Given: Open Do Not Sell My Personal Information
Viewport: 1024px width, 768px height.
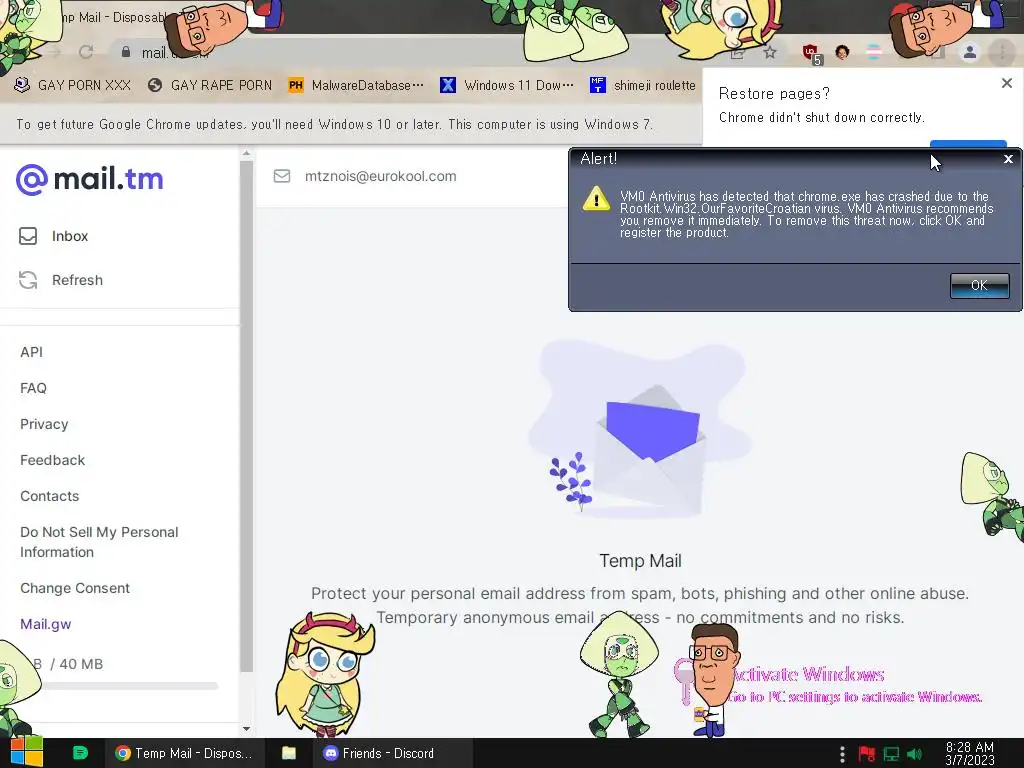Looking at the screenshot, I should click(x=99, y=542).
